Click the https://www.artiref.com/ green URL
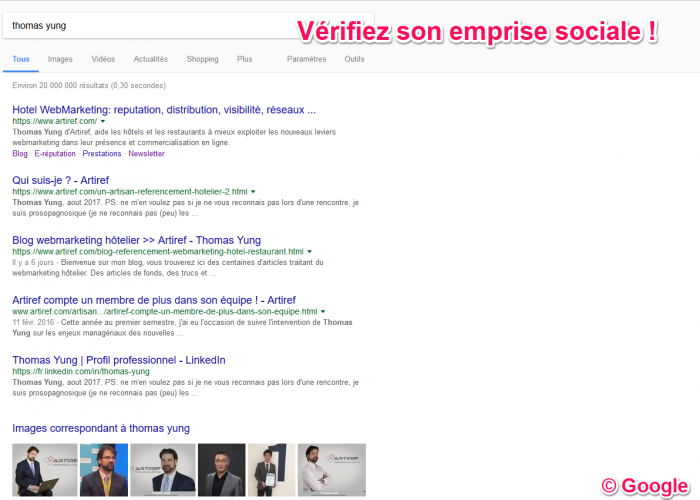Viewport: 700px width, 500px height. (x=54, y=121)
